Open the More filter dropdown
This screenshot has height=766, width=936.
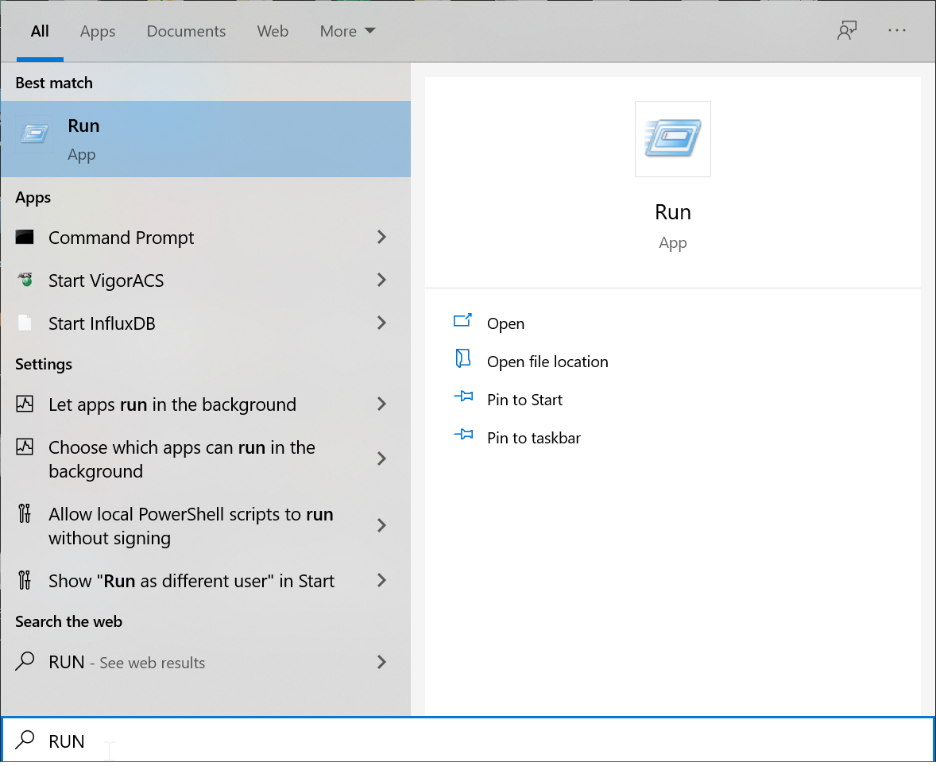pyautogui.click(x=347, y=31)
